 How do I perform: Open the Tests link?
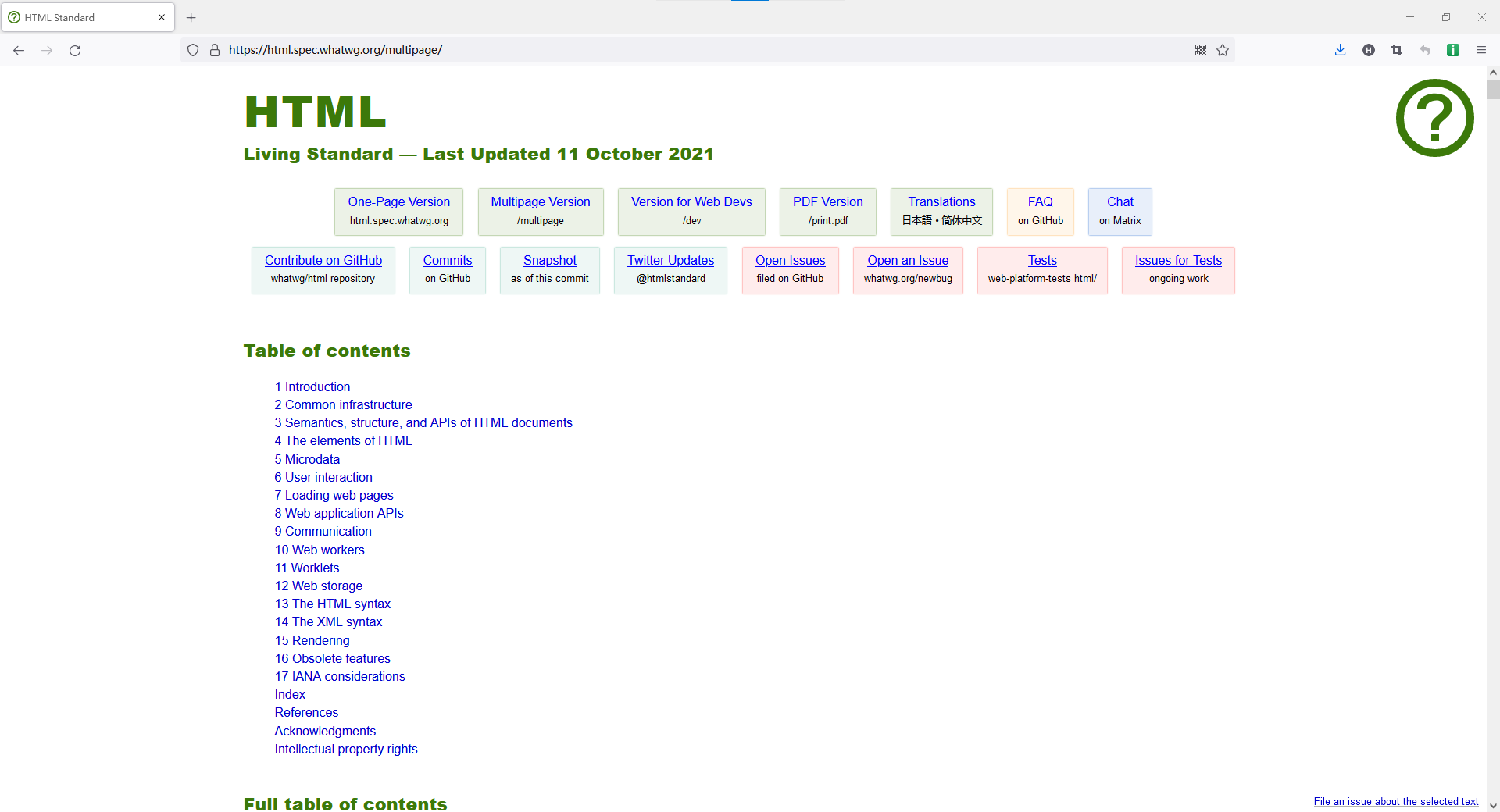(1042, 260)
